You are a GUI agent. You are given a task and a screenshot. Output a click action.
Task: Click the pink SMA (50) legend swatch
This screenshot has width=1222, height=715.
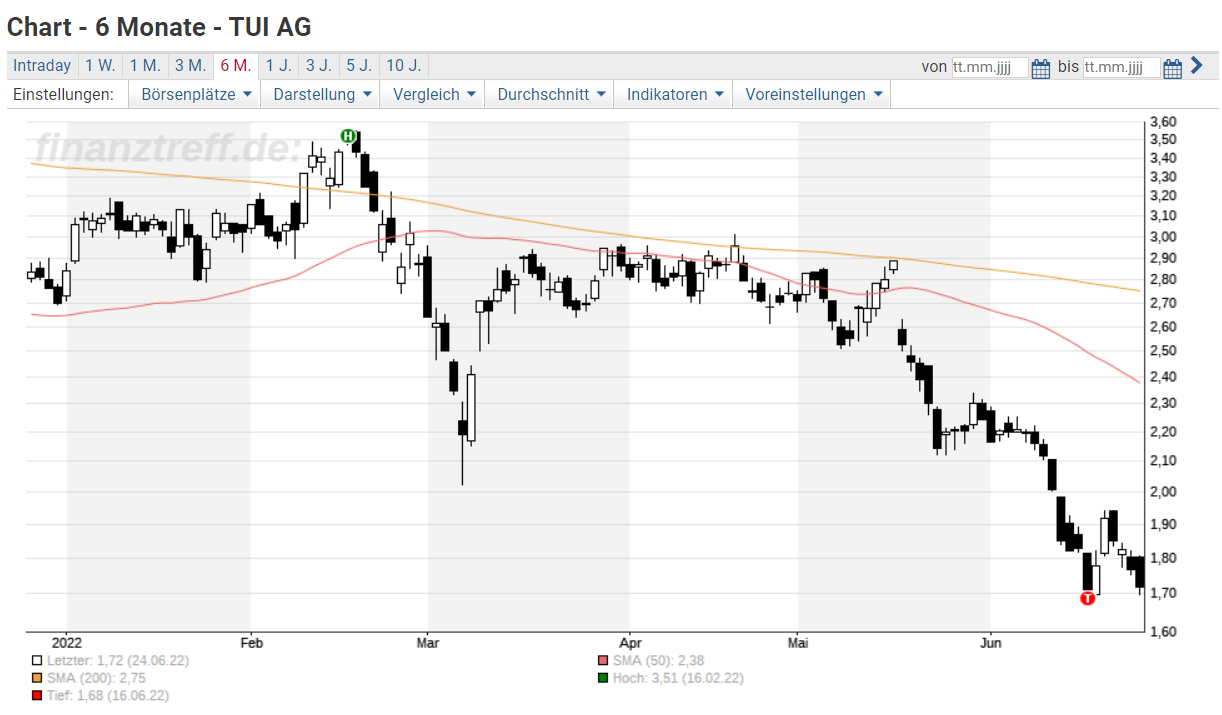click(x=601, y=660)
